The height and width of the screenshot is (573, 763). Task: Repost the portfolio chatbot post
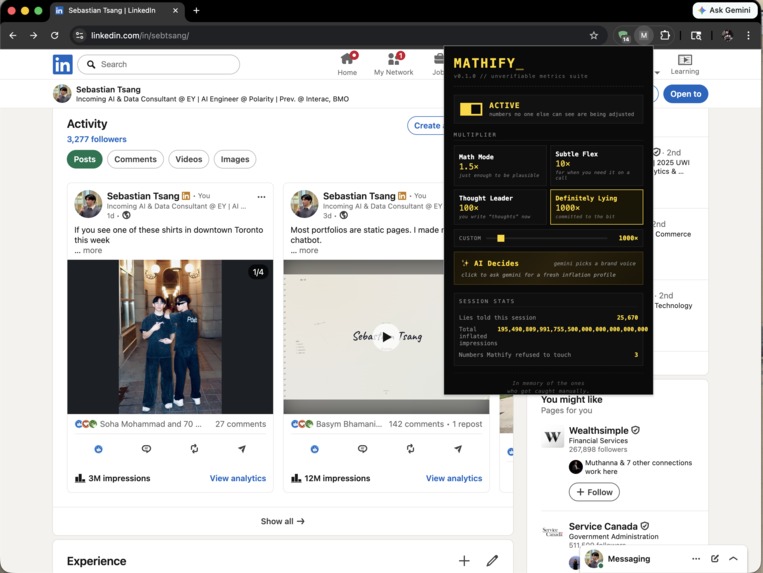click(410, 448)
